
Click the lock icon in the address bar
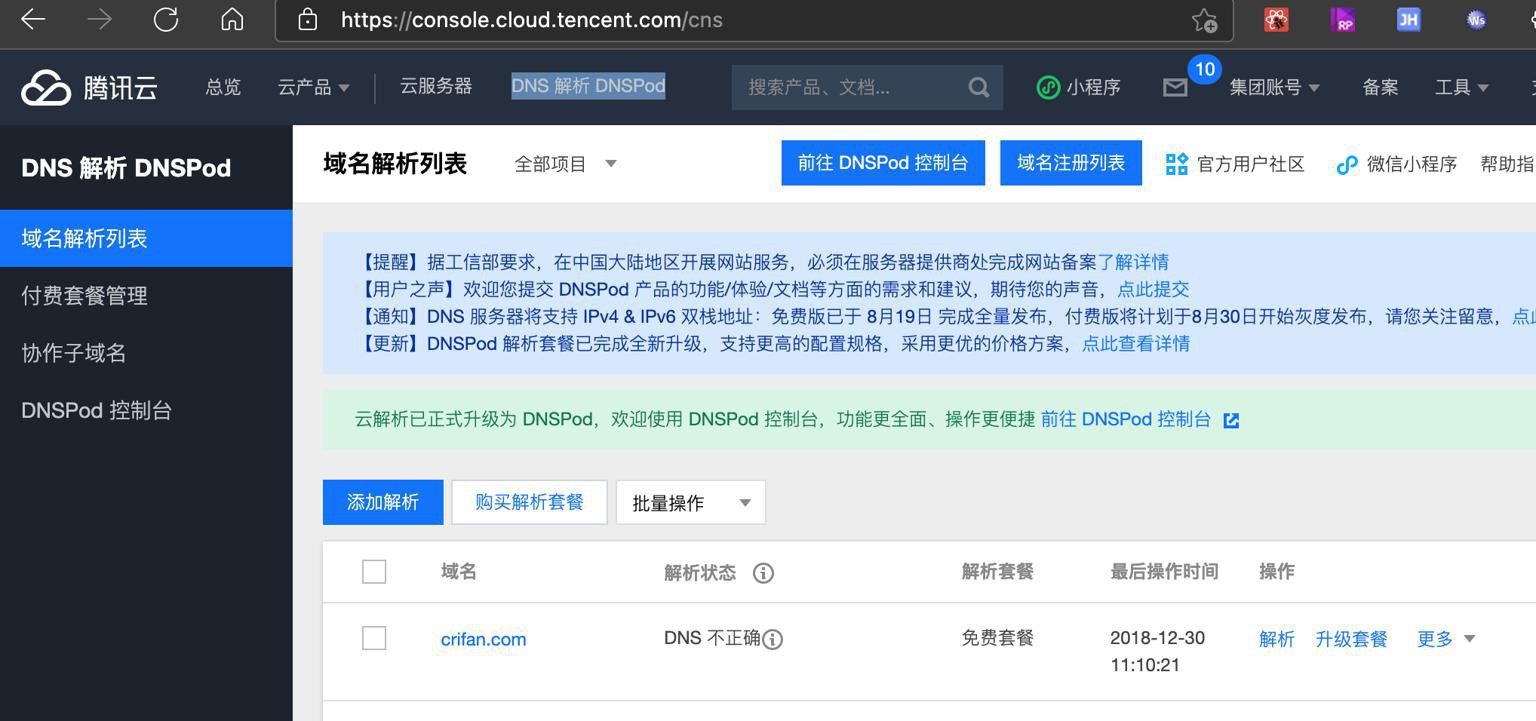coord(308,20)
